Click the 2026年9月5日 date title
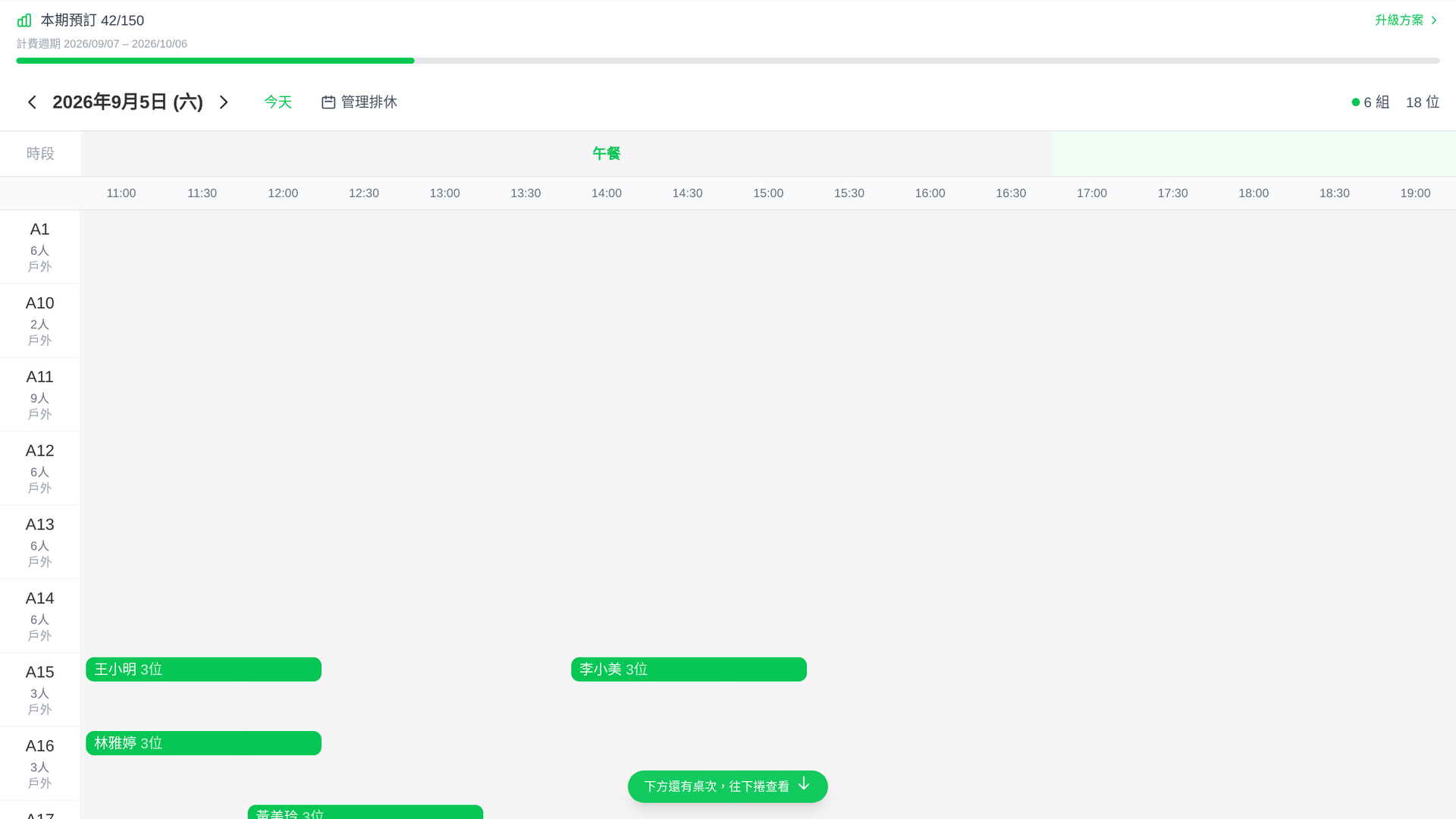 click(x=127, y=102)
